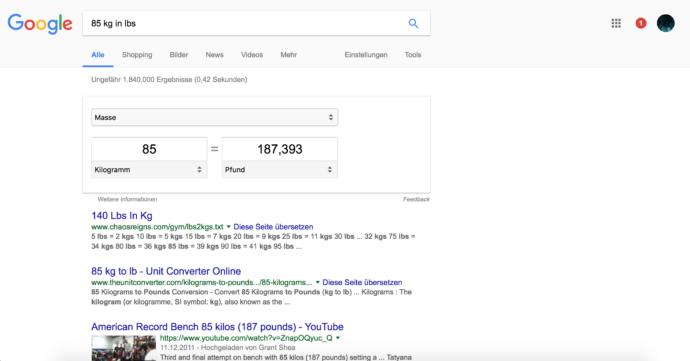
Task: Open the Einstellungen menu
Action: (x=366, y=55)
